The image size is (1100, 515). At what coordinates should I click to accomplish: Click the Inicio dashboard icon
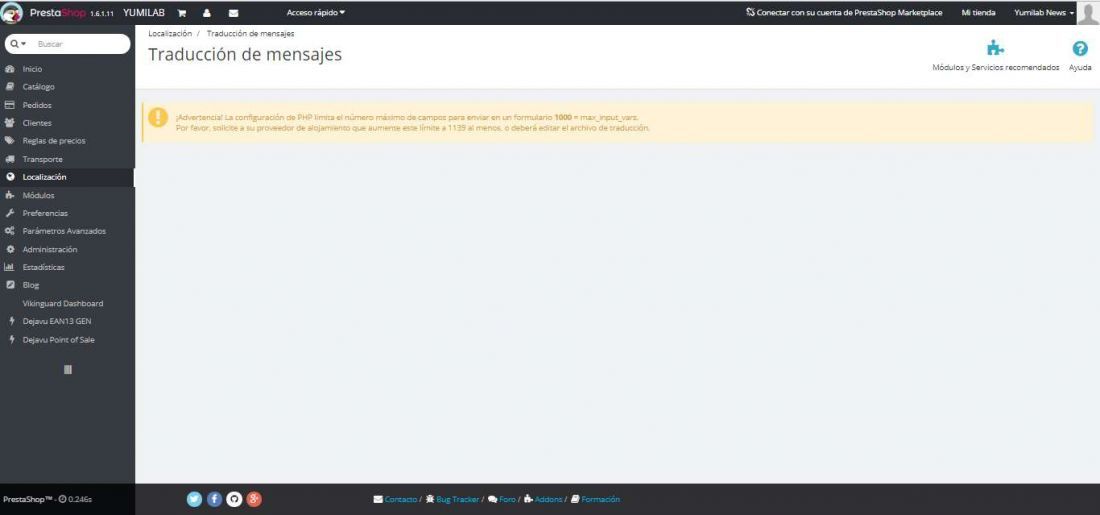click(x=10, y=69)
